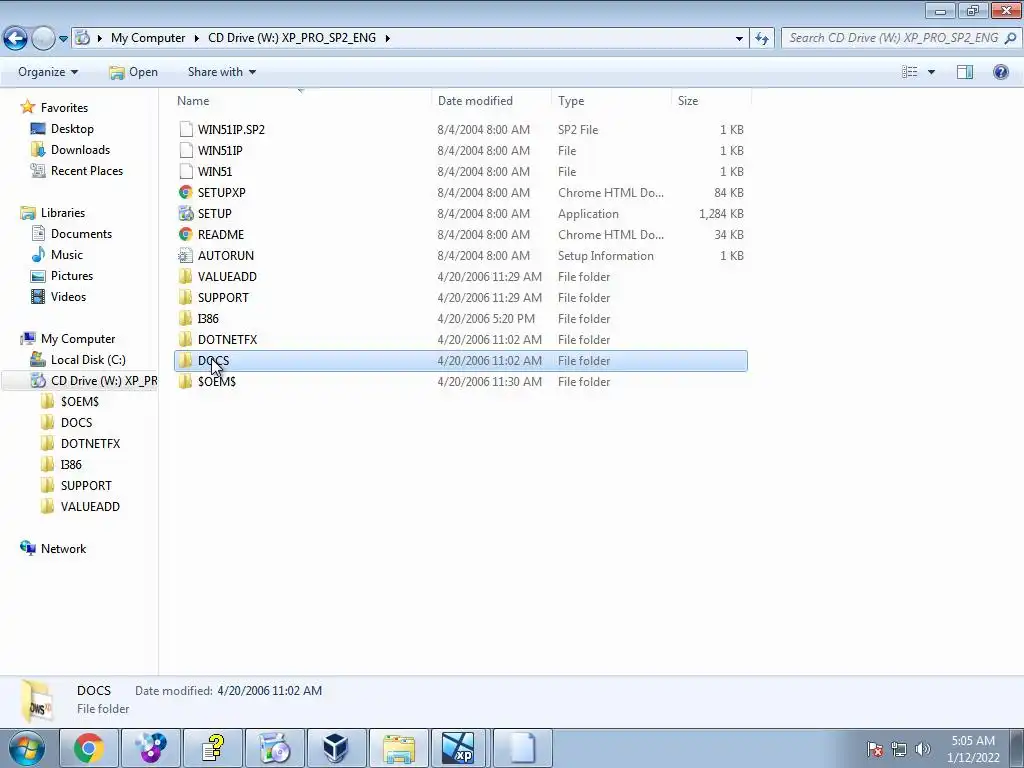Screen dimensions: 1024x768
Task: Select the AUTORUN setup information icon
Action: 186,255
